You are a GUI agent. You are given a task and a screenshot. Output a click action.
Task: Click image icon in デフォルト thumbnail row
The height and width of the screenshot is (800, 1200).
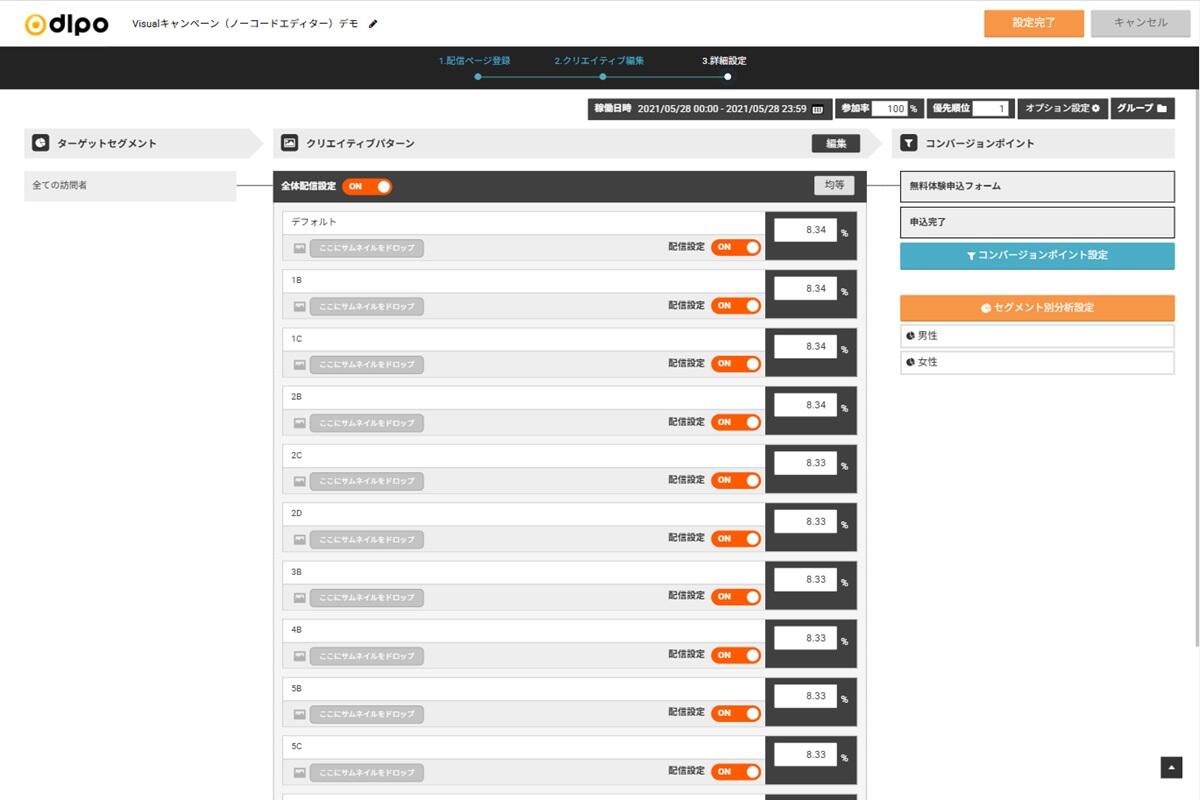click(x=299, y=248)
